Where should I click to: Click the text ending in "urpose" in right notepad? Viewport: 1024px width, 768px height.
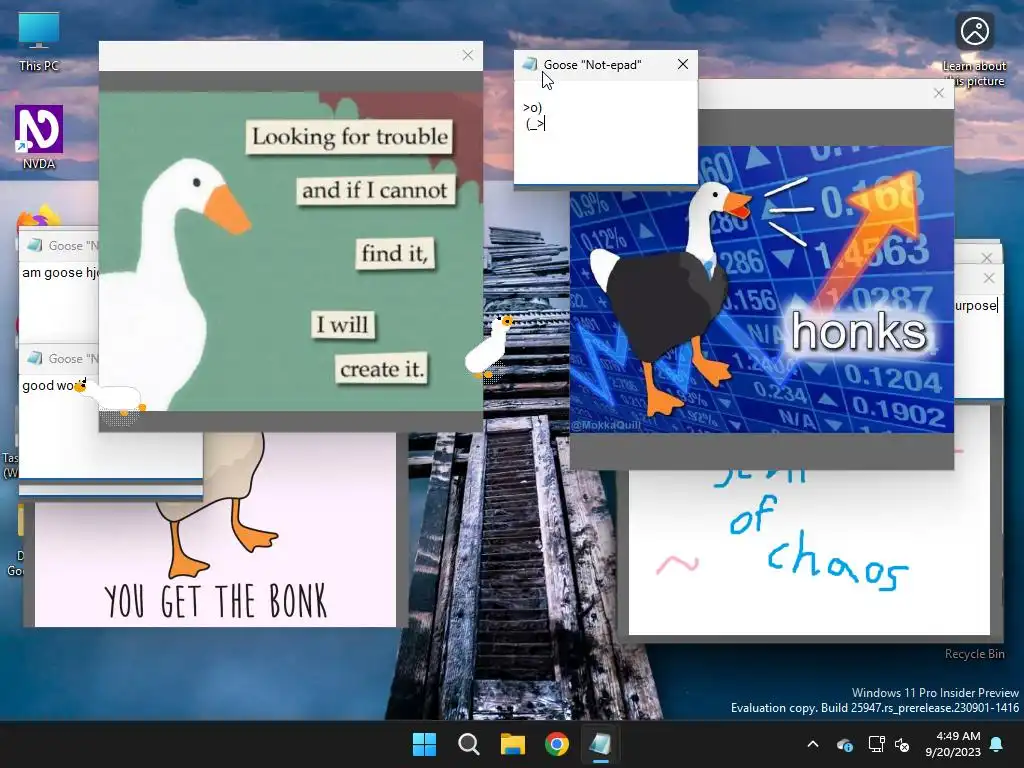976,305
